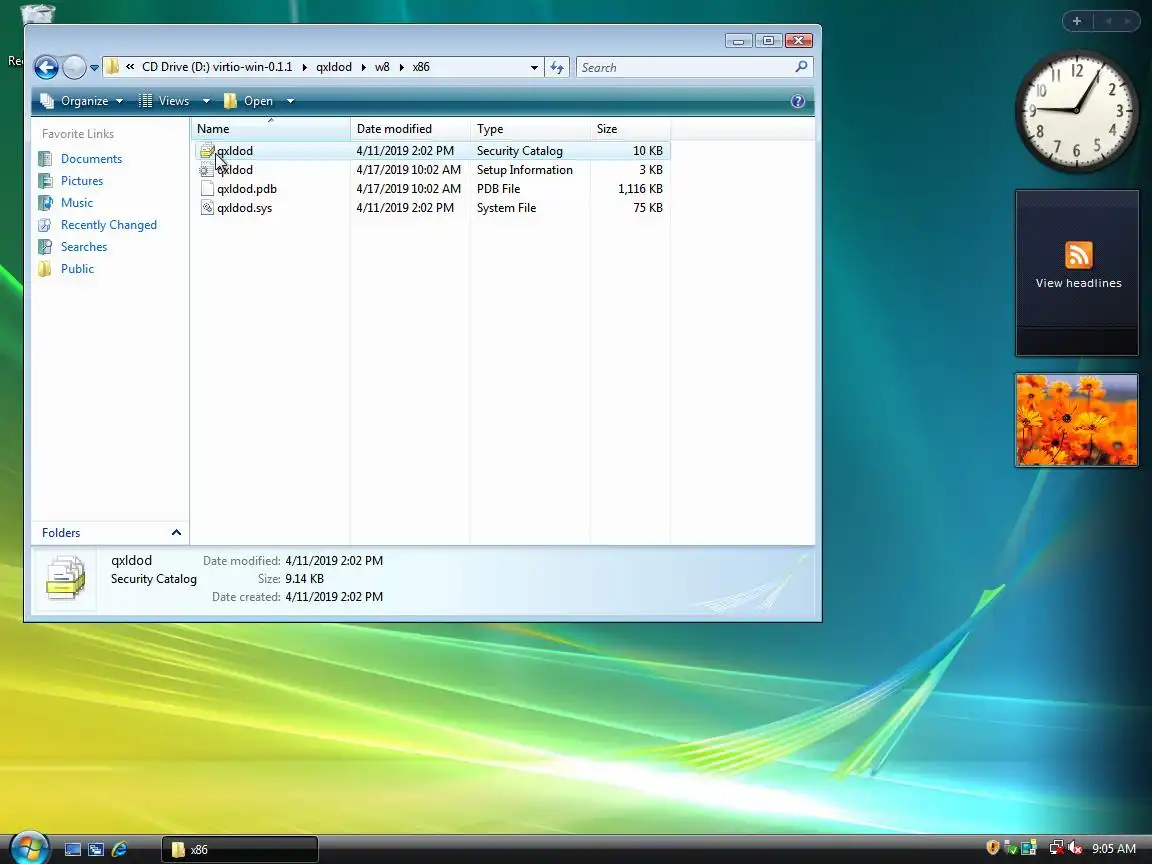Click Open in the toolbar
1152x864 pixels.
pos(249,101)
